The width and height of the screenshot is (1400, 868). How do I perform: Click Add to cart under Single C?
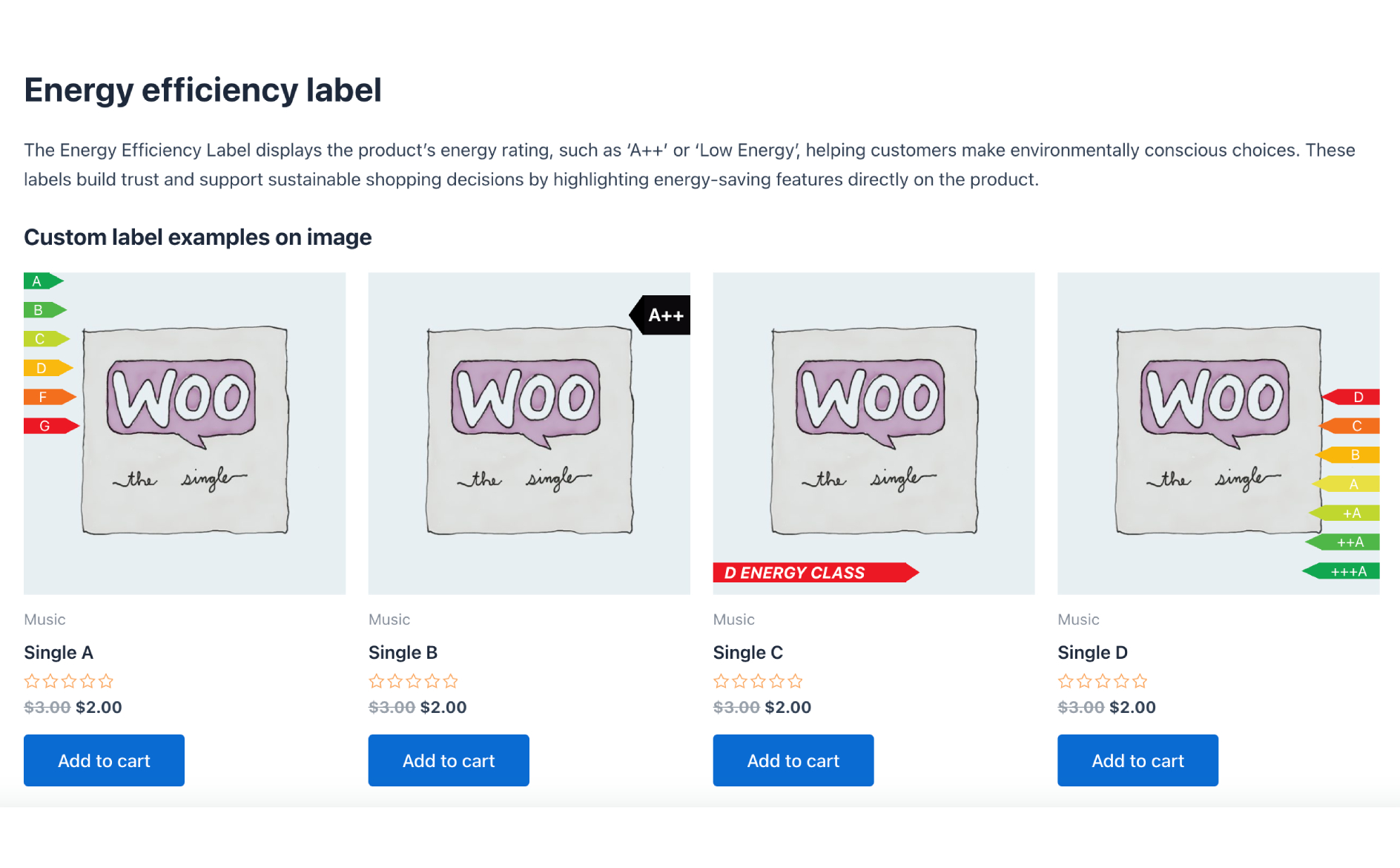pos(793,760)
